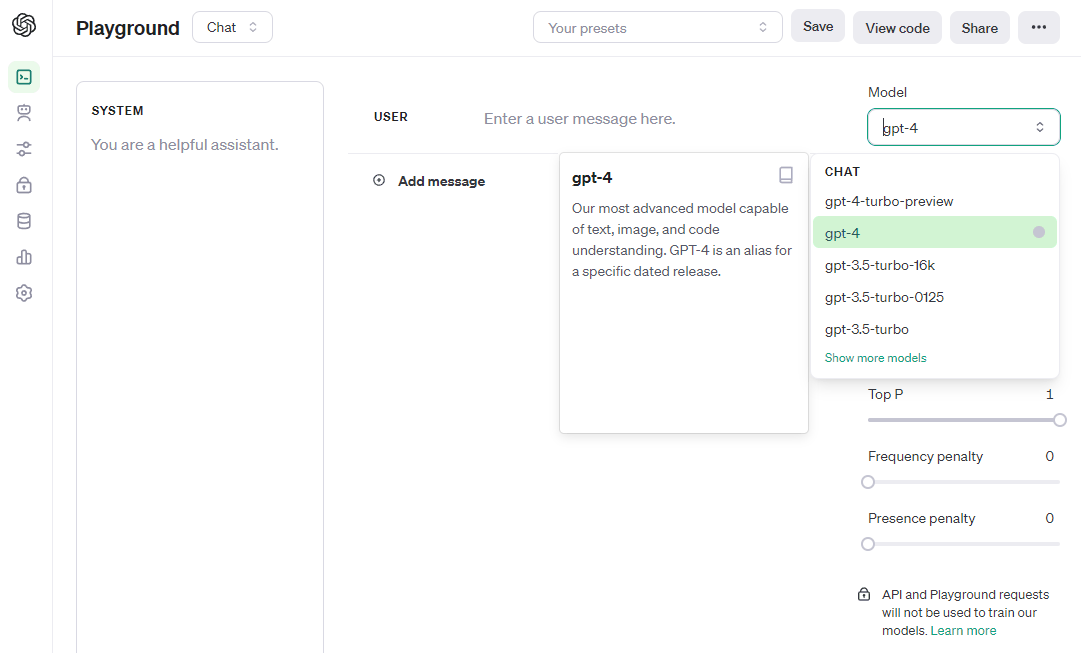Viewport: 1081px width, 653px height.
Task: Click the Frequency penalty slider handle
Action: pyautogui.click(x=868, y=482)
